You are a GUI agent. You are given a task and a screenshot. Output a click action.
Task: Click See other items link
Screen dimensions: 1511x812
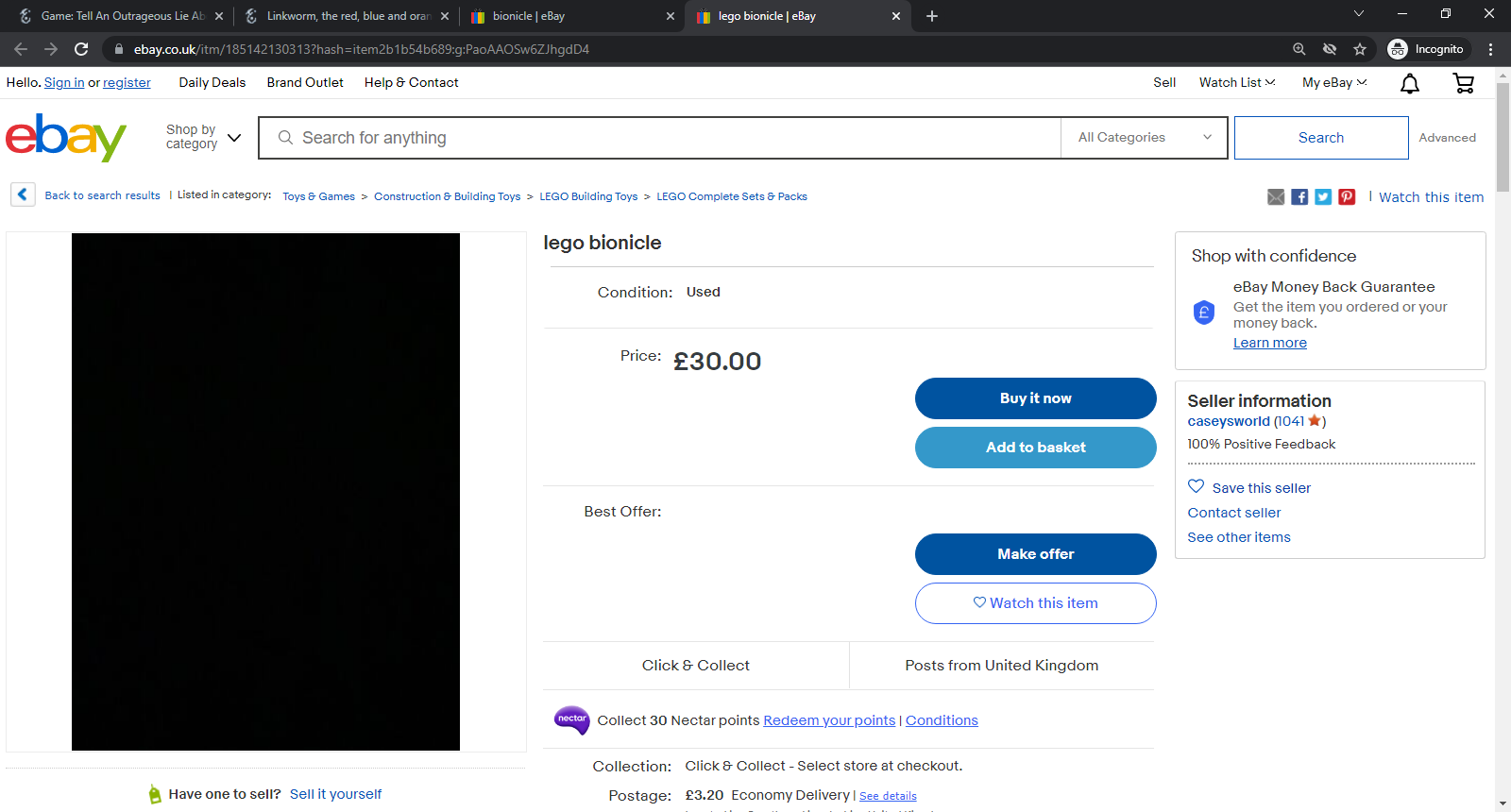click(1239, 537)
